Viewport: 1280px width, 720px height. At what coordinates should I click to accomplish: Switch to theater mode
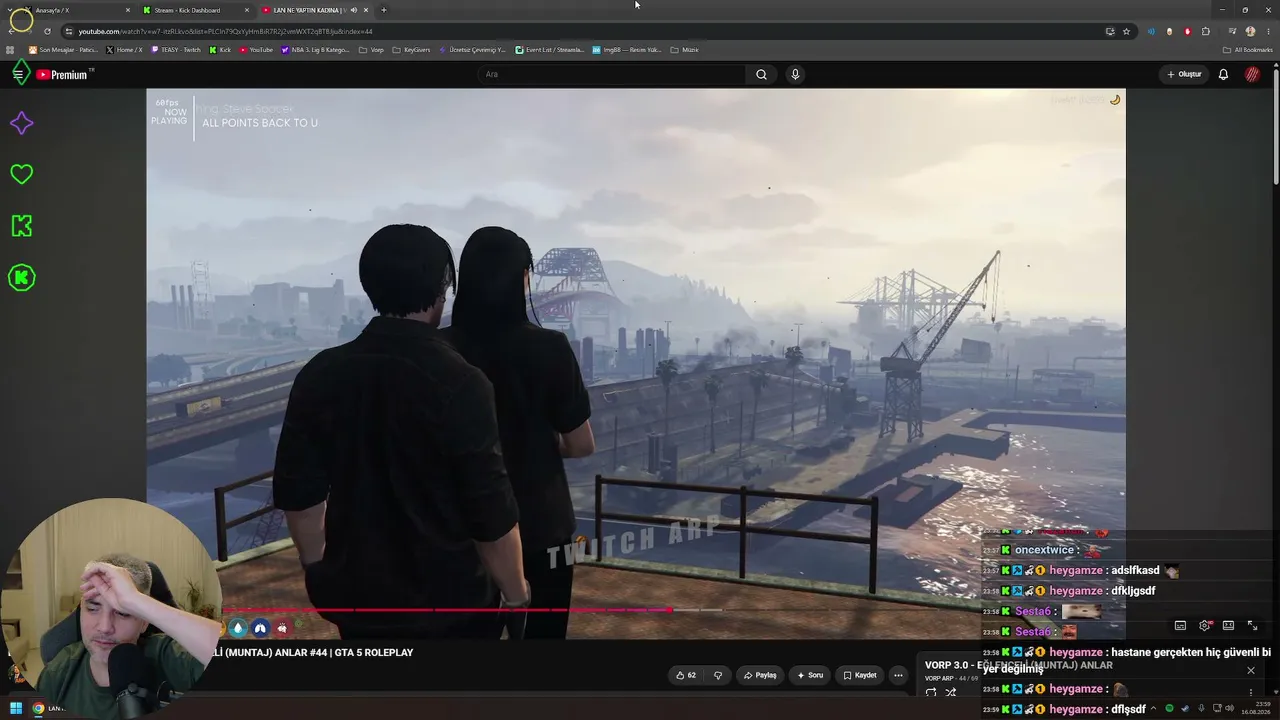[x=1228, y=626]
